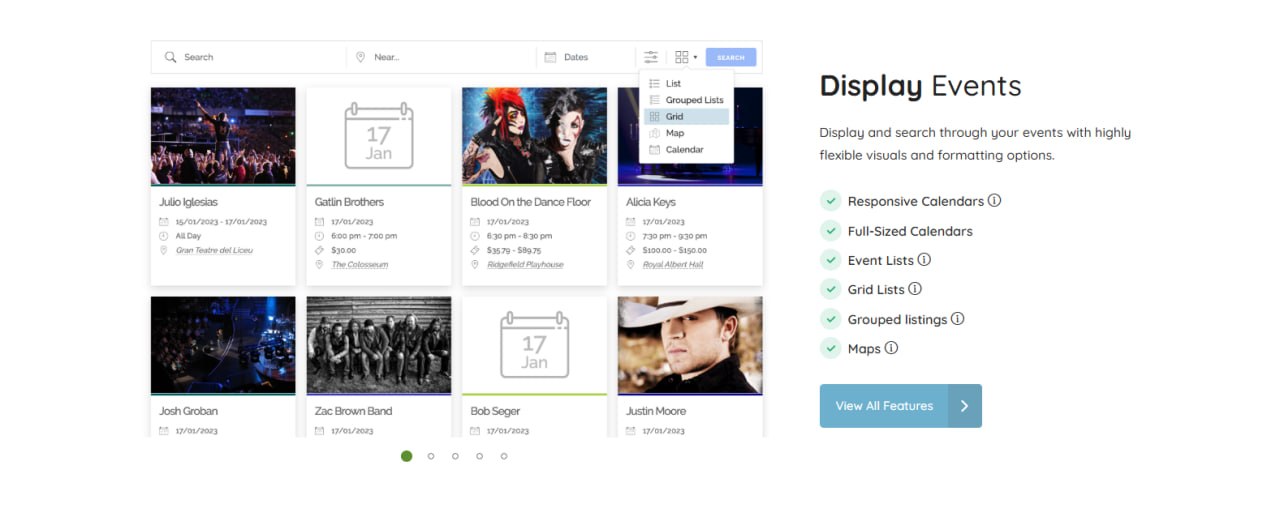The image size is (1280, 521).
Task: Click the Zac Brown Band title text
Action: (x=353, y=411)
